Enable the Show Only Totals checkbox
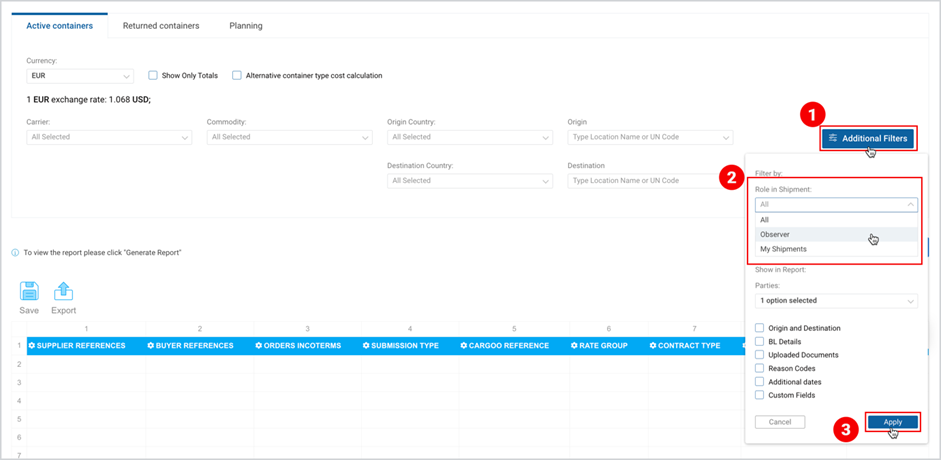The image size is (941, 460). tap(152, 76)
